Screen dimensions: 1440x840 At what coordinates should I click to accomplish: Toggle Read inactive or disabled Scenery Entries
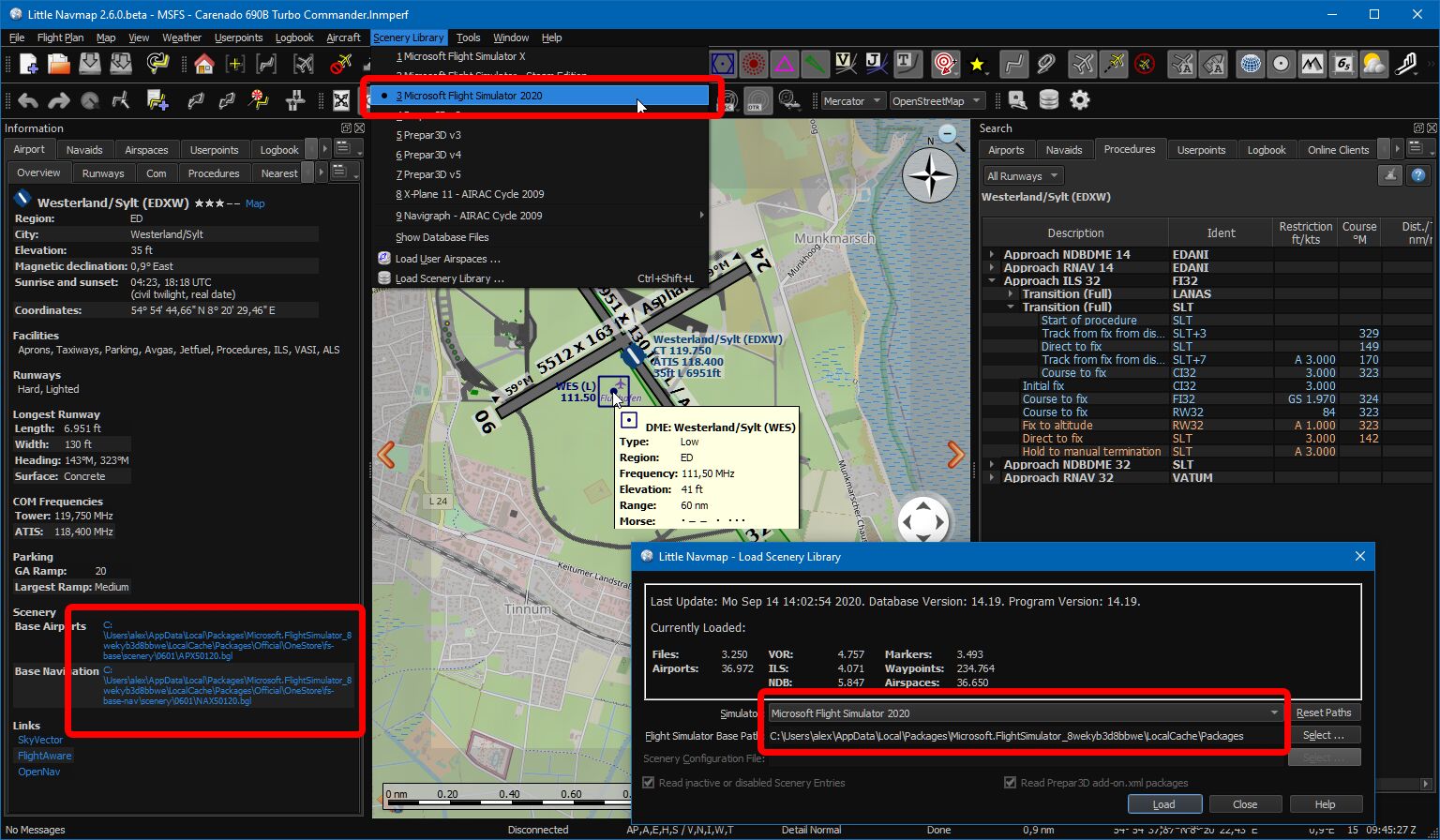pos(649,783)
